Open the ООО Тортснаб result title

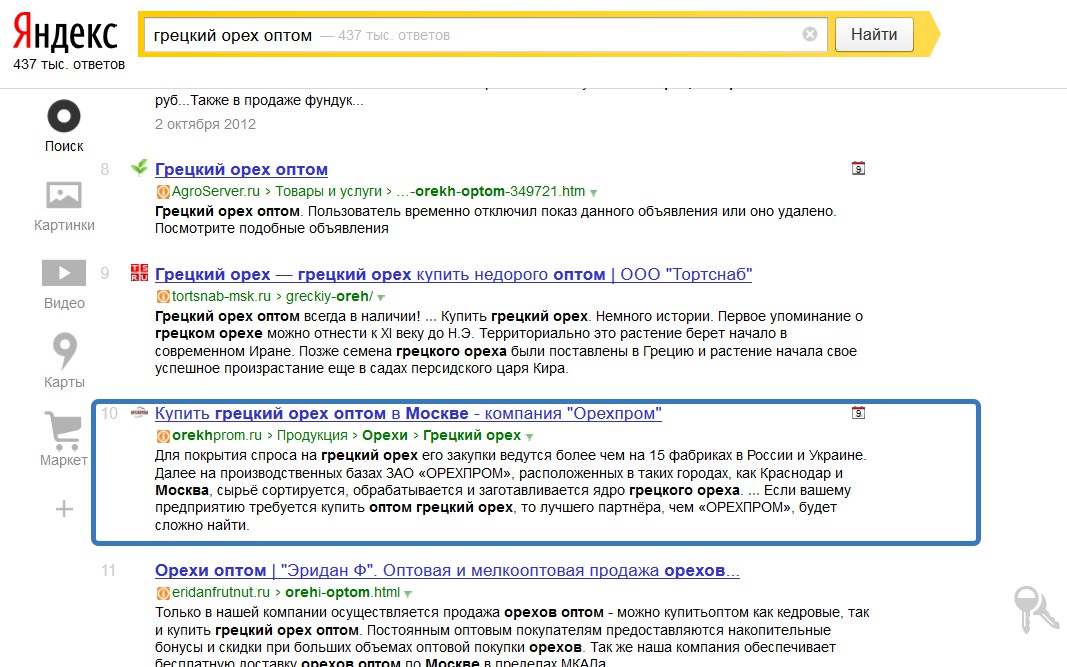(453, 274)
